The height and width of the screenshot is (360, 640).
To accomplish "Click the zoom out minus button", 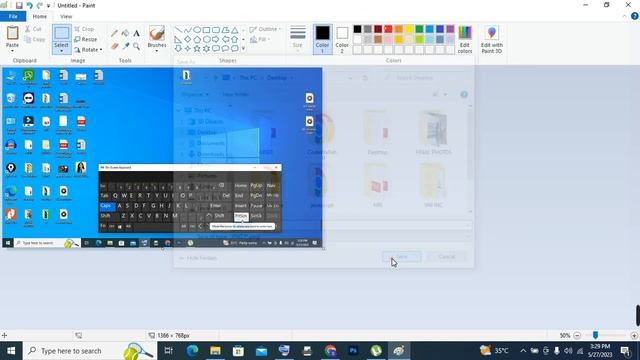I will 577,336.
